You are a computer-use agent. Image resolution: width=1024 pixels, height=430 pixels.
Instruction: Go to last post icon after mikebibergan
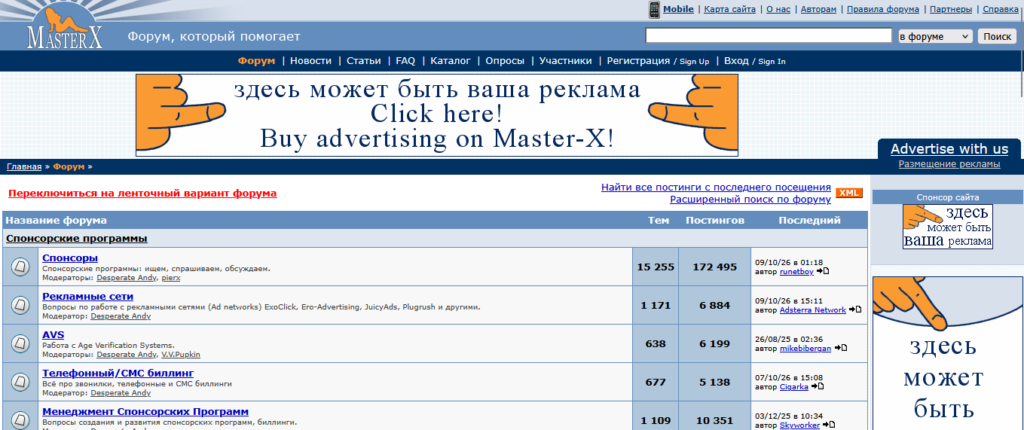coord(840,348)
